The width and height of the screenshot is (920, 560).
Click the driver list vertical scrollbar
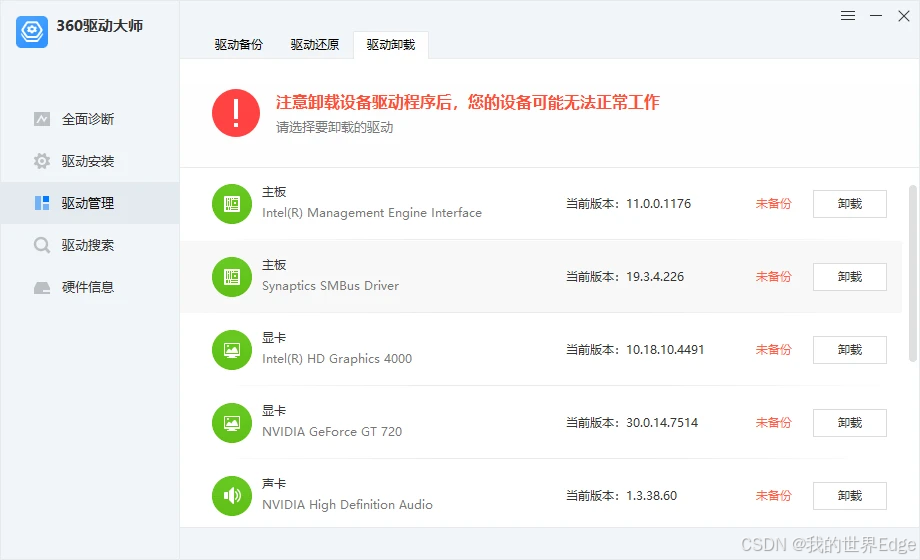click(x=912, y=274)
